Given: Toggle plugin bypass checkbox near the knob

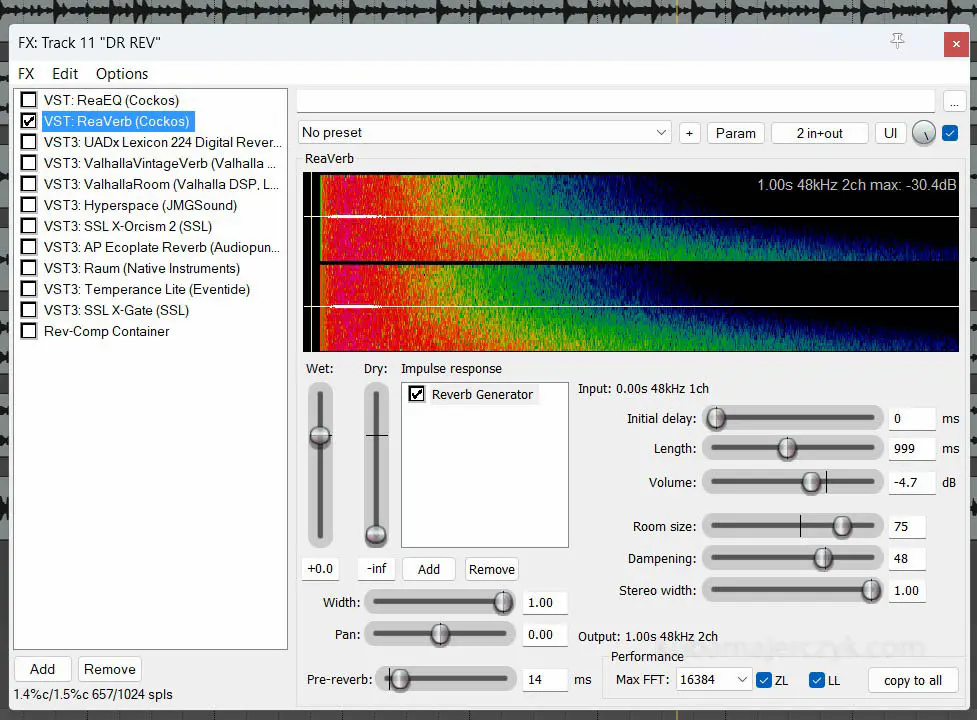Looking at the screenshot, I should (950, 133).
